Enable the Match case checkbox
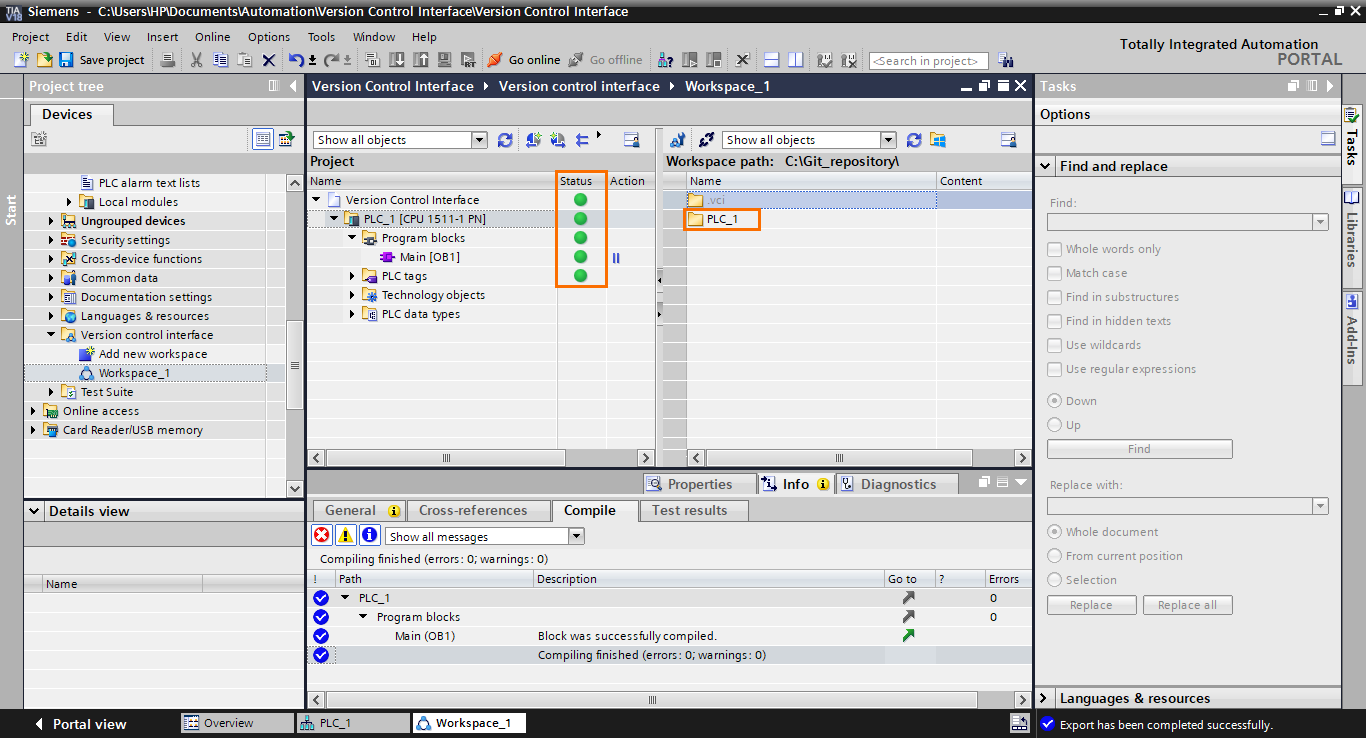This screenshot has height=738, width=1366. 1054,272
